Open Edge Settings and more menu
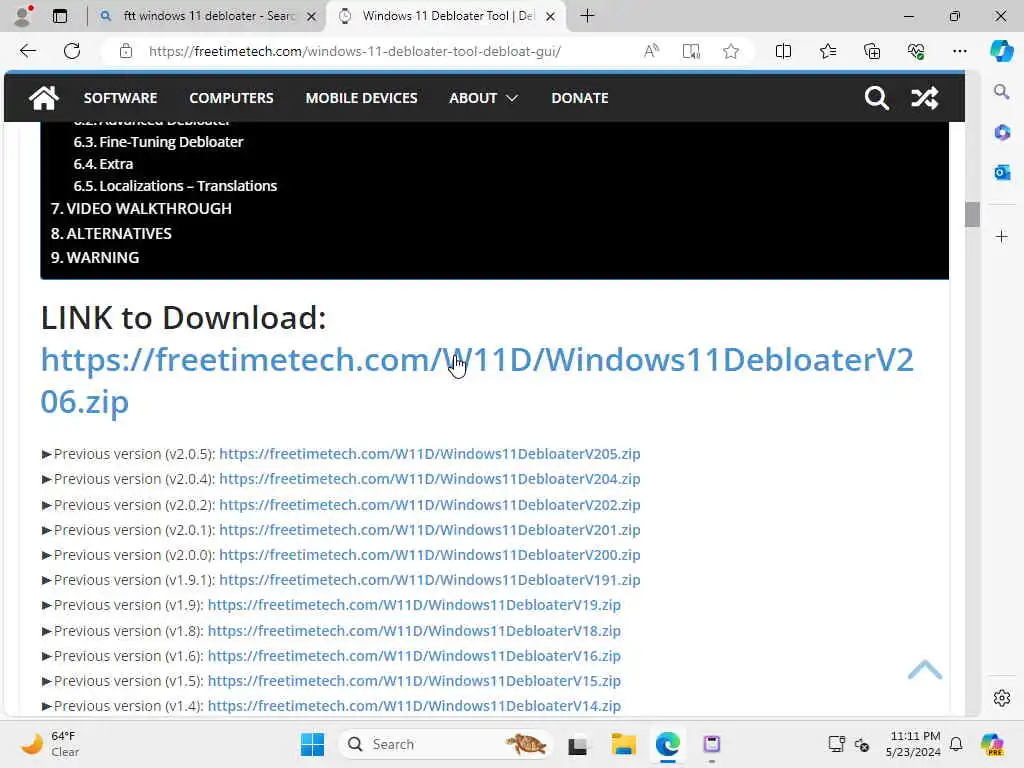This screenshot has width=1024, height=768. pyautogui.click(x=959, y=51)
